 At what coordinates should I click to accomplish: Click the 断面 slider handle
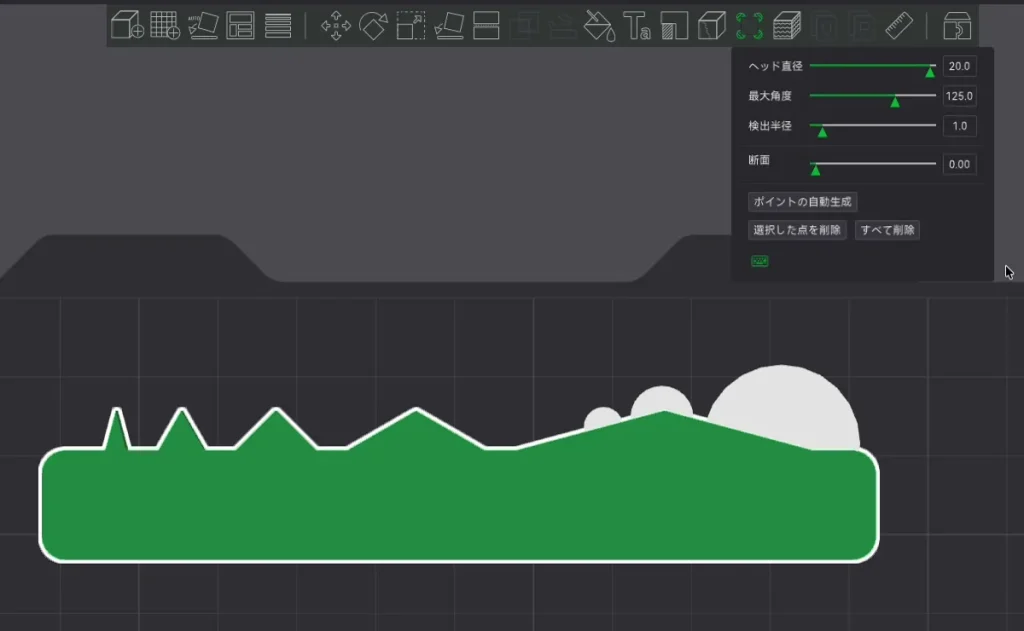[816, 170]
